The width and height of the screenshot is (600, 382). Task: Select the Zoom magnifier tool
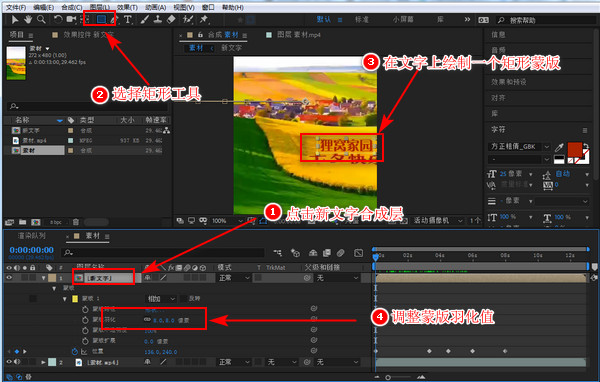tap(41, 19)
